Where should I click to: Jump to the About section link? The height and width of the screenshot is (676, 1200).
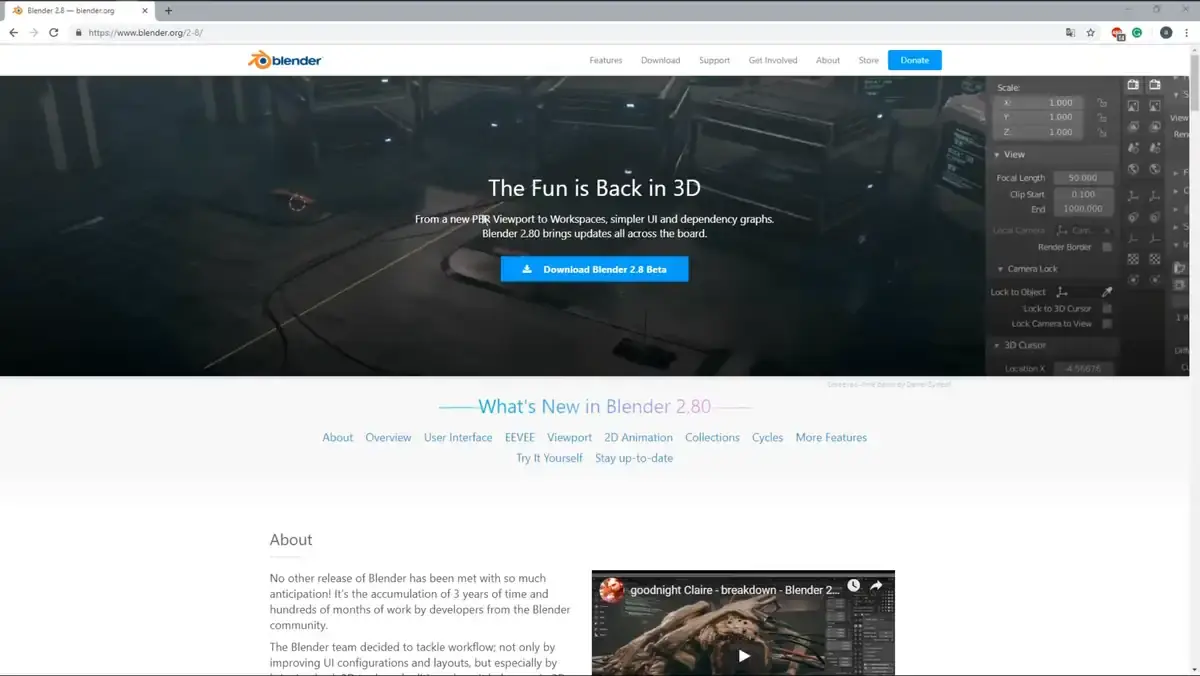pos(338,437)
